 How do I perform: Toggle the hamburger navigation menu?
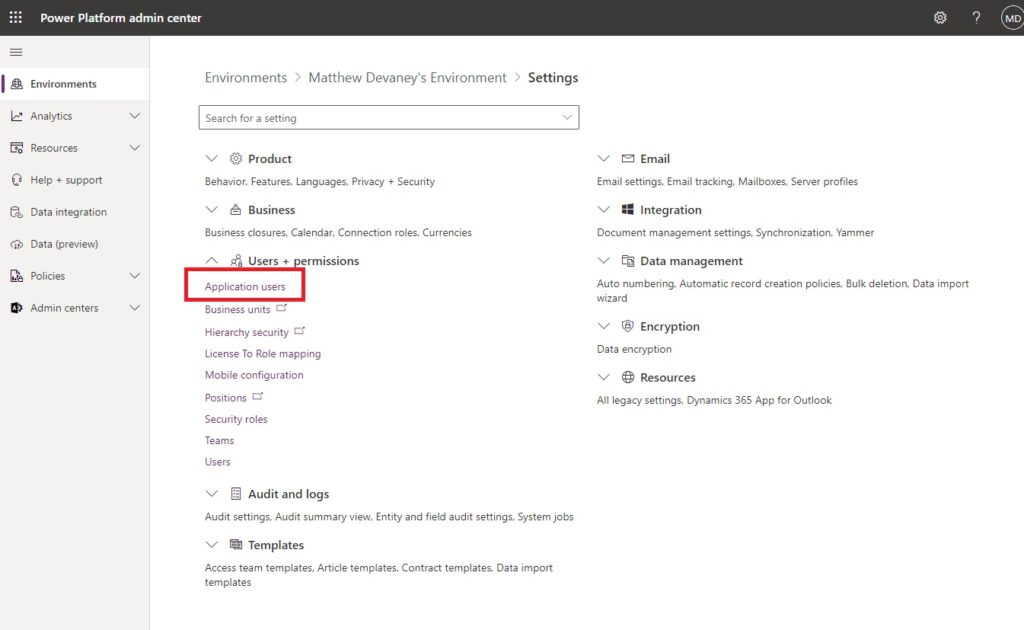click(x=16, y=52)
